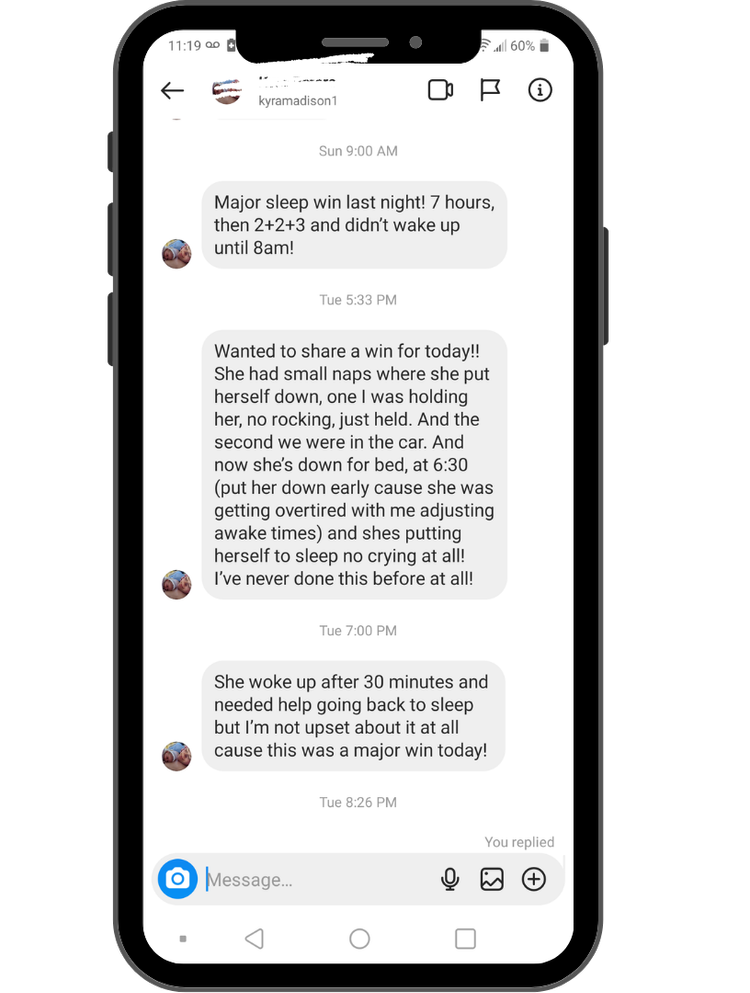Select the 'She woke up after 30 minutes' message
Screen dimensions: 750x993
click(353, 716)
